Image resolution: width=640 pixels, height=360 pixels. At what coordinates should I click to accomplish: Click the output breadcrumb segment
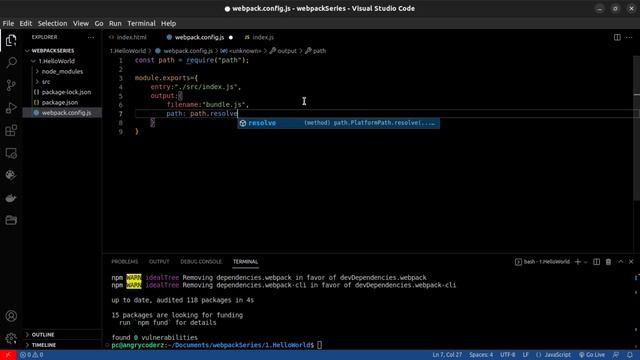pos(287,51)
